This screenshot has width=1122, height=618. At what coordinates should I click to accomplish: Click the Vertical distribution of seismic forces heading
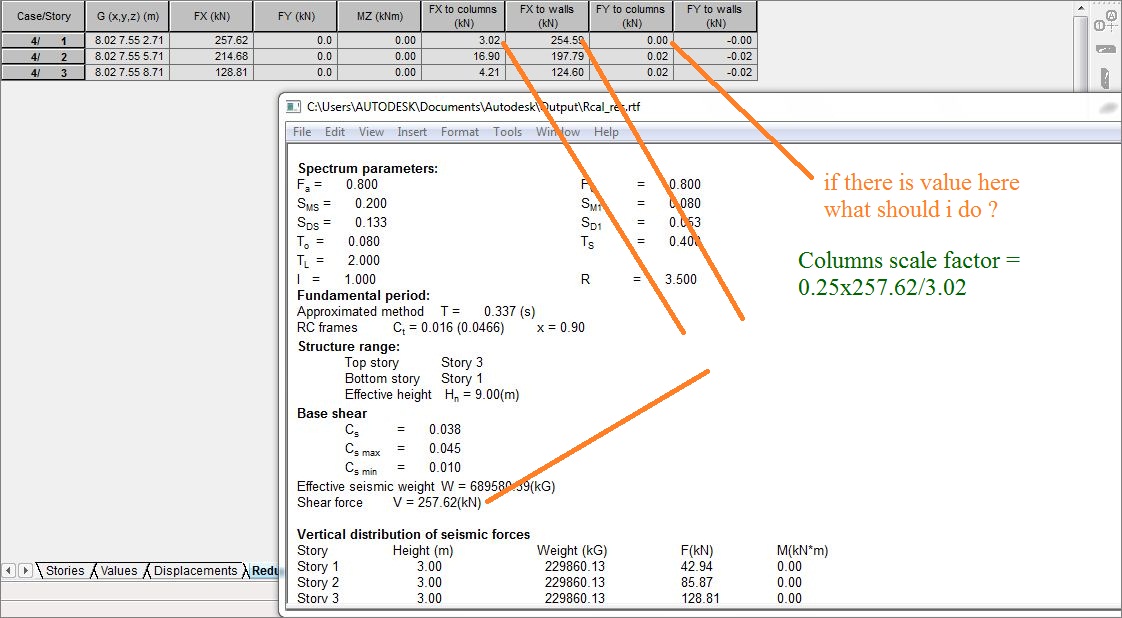[x=414, y=534]
